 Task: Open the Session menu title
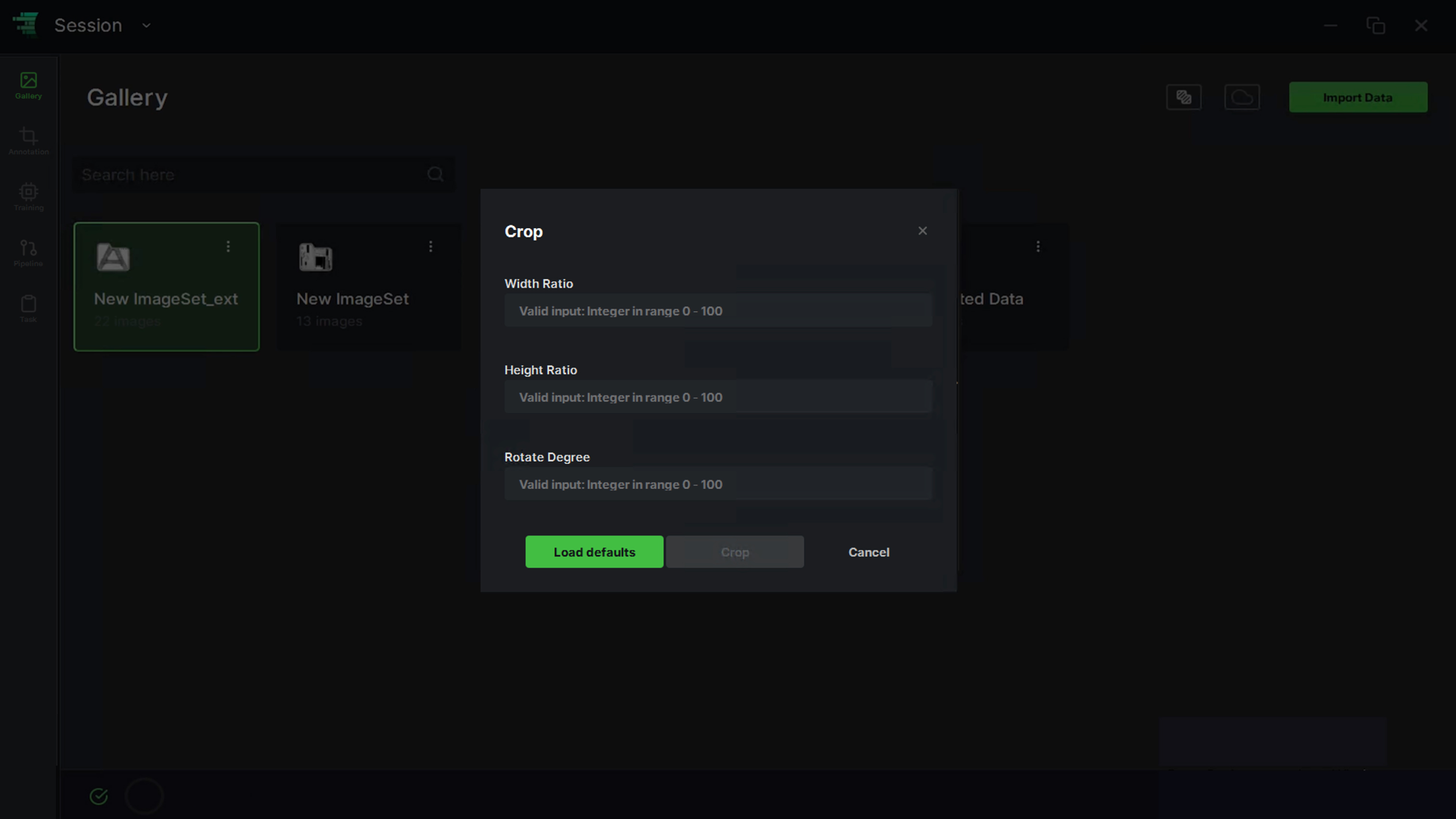[88, 26]
